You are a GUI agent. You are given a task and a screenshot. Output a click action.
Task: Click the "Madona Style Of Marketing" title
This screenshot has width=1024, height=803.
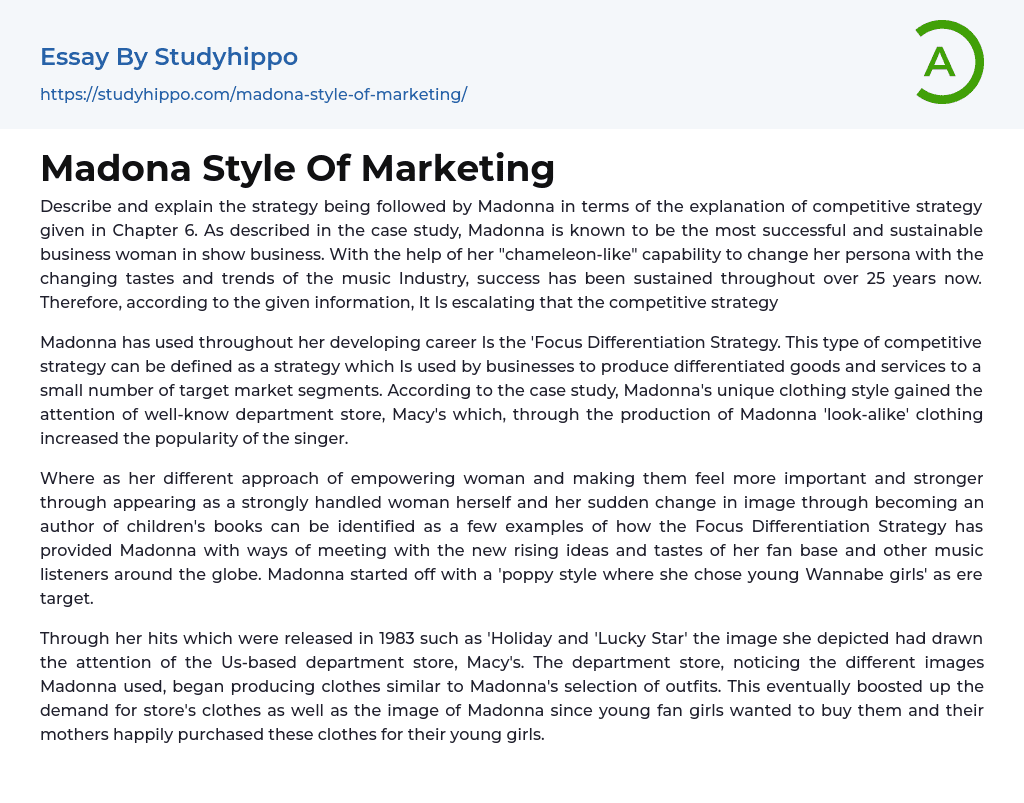(x=297, y=168)
